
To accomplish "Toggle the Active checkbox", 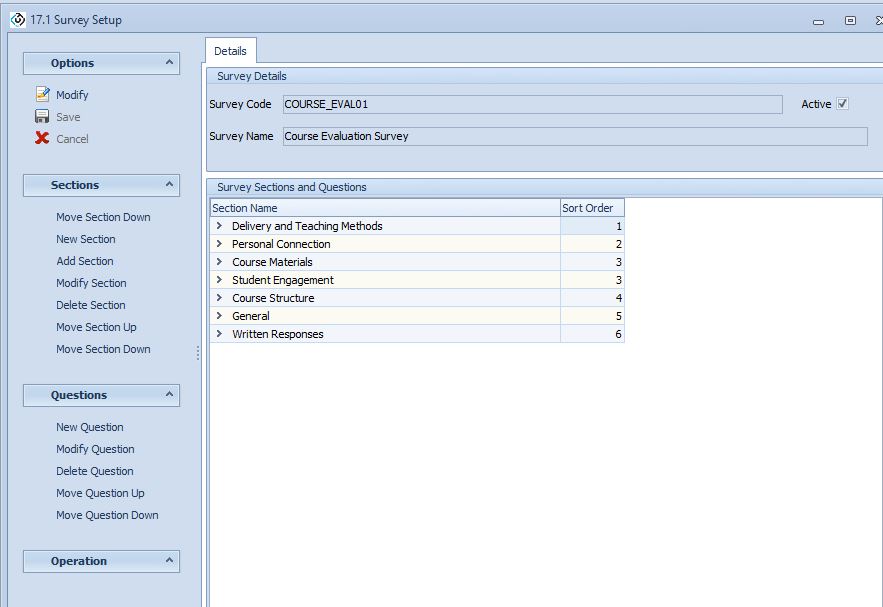I will click(842, 104).
